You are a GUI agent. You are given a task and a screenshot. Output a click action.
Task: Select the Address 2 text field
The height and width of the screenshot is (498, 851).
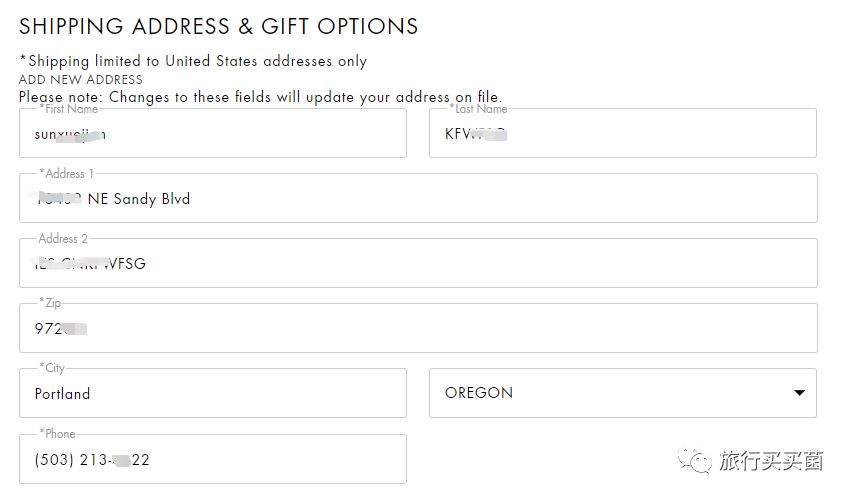(417, 264)
